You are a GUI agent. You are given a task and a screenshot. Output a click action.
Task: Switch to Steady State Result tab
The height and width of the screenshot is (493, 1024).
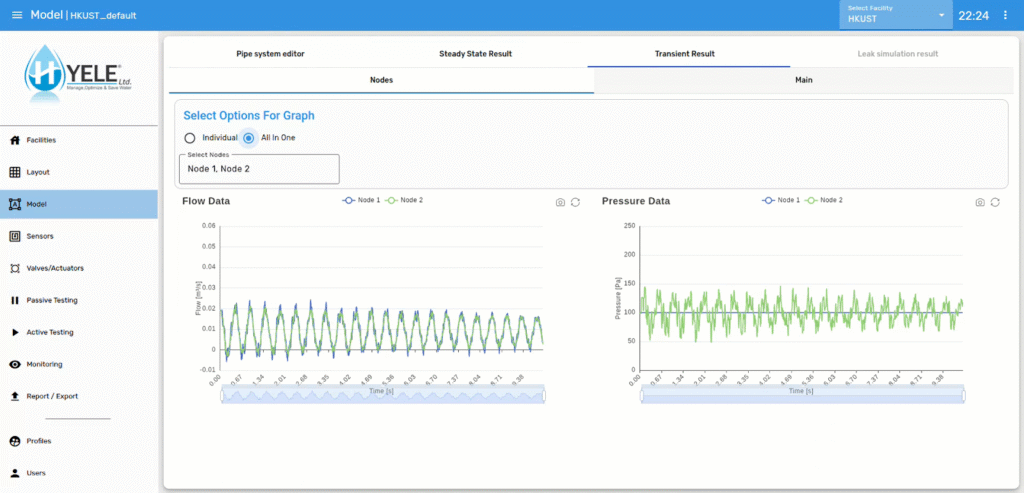[475, 53]
